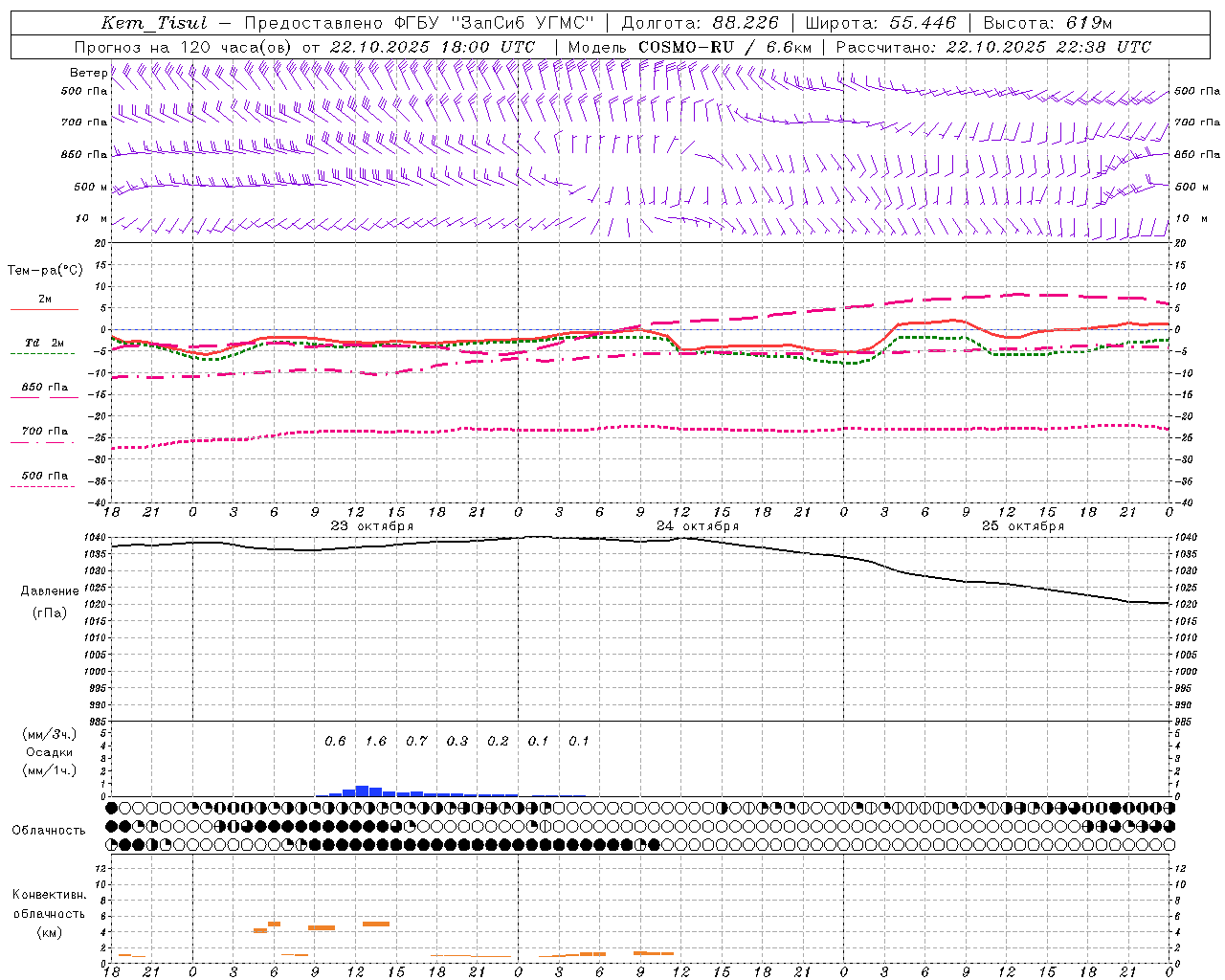Click the Давление panel label
Viewport: 1225px width, 980px height.
point(50,591)
